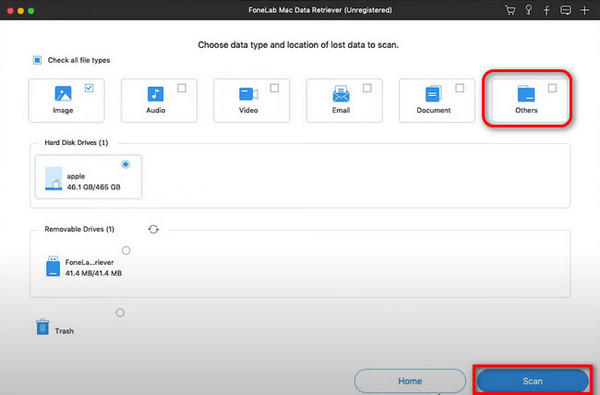Uncheck the Image file type checkbox
Screen dimensions: 600x395
pos(89,88)
